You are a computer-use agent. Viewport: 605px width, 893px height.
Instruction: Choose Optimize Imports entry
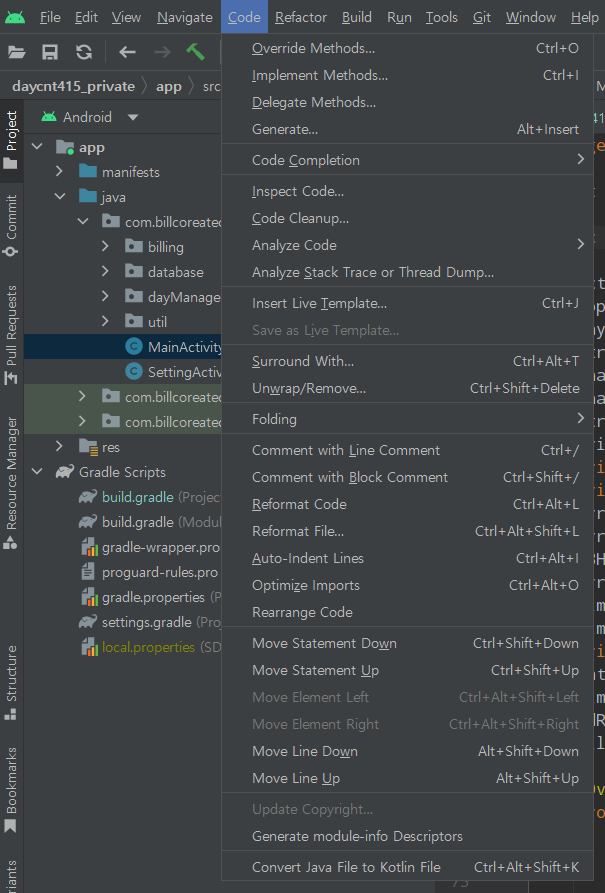(x=407, y=585)
